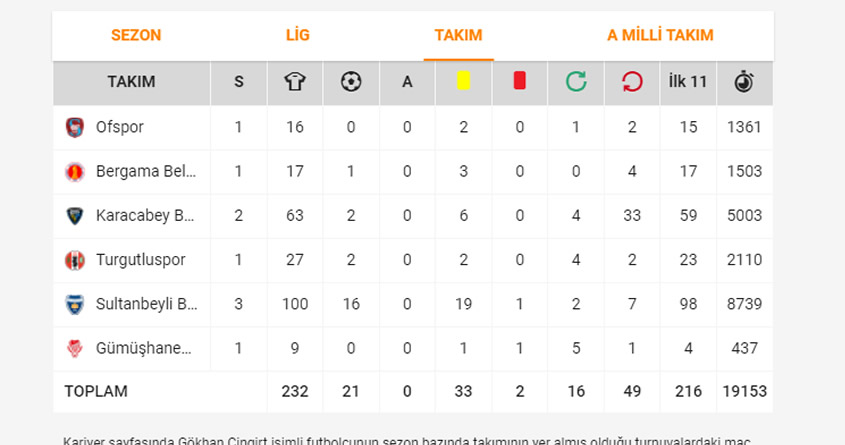The width and height of the screenshot is (845, 445).
Task: Switch to the LİG tab
Action: pyautogui.click(x=297, y=35)
